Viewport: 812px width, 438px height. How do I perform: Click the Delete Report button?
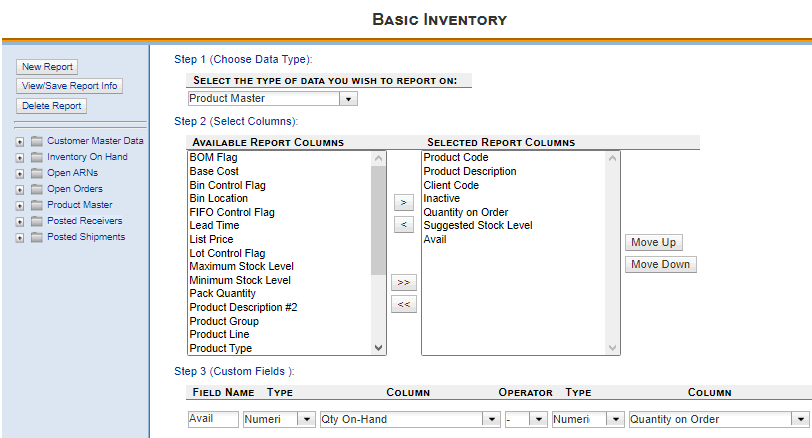click(51, 106)
